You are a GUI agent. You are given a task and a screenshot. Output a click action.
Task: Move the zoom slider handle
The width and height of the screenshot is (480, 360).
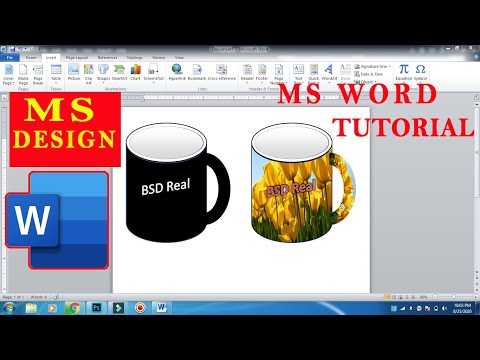pyautogui.click(x=454, y=297)
